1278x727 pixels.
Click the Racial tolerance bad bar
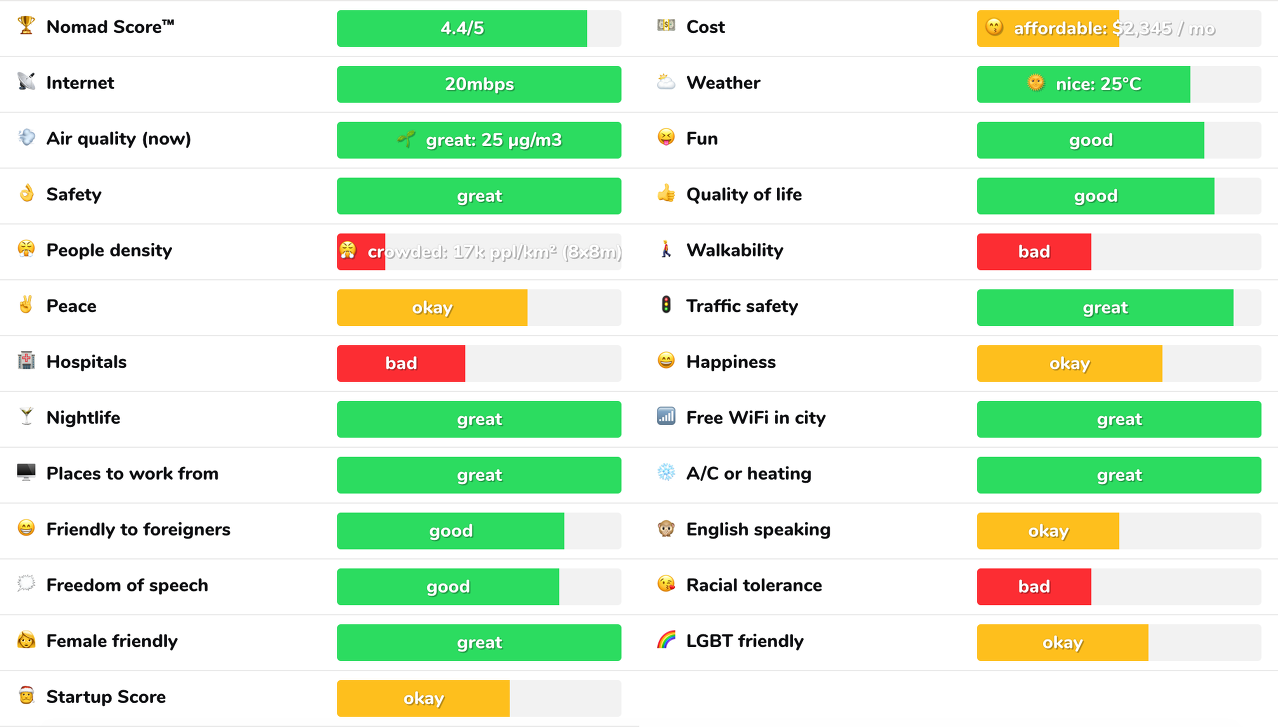[x=1119, y=586]
